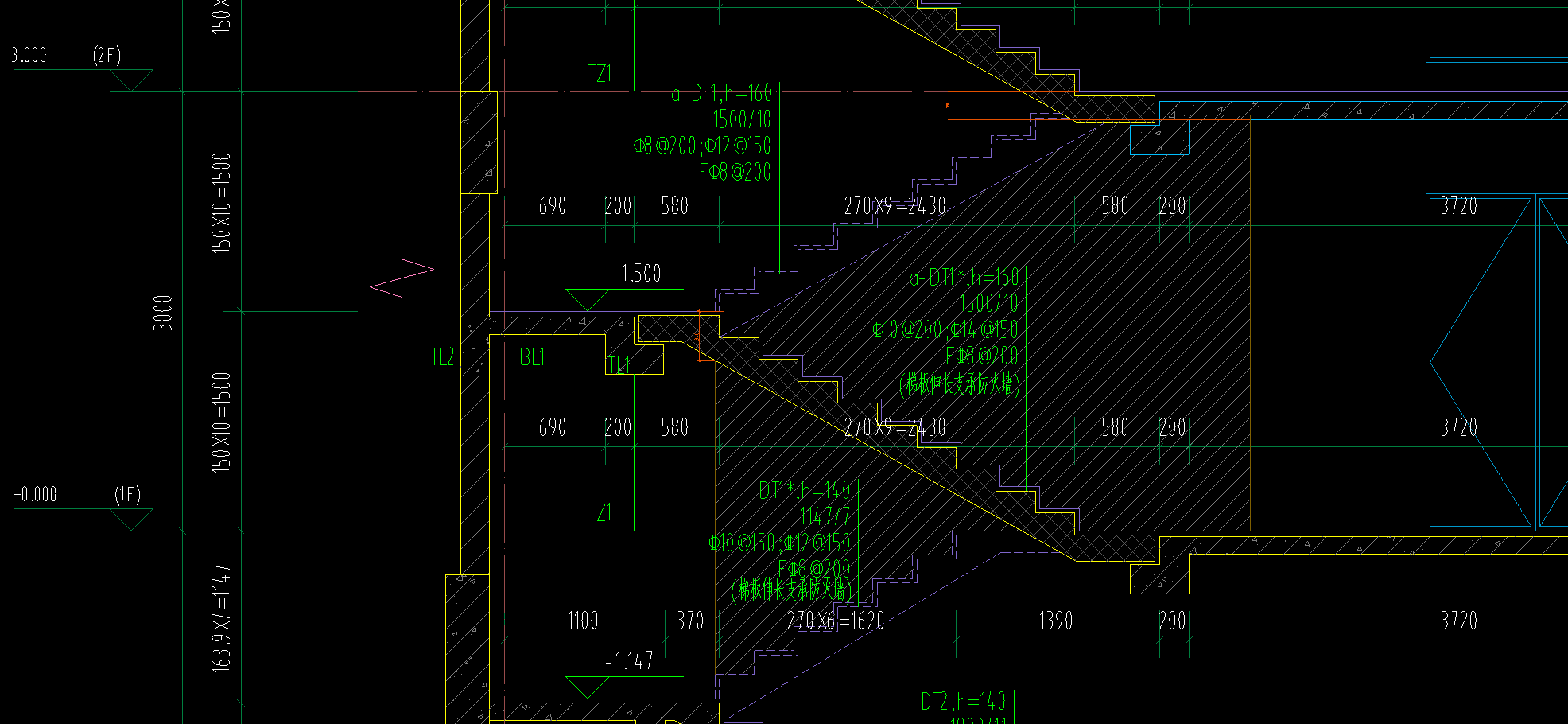Click the Chinese note under a-DT1*,h=160 annotation
This screenshot has height=724, width=1568.
tap(960, 385)
